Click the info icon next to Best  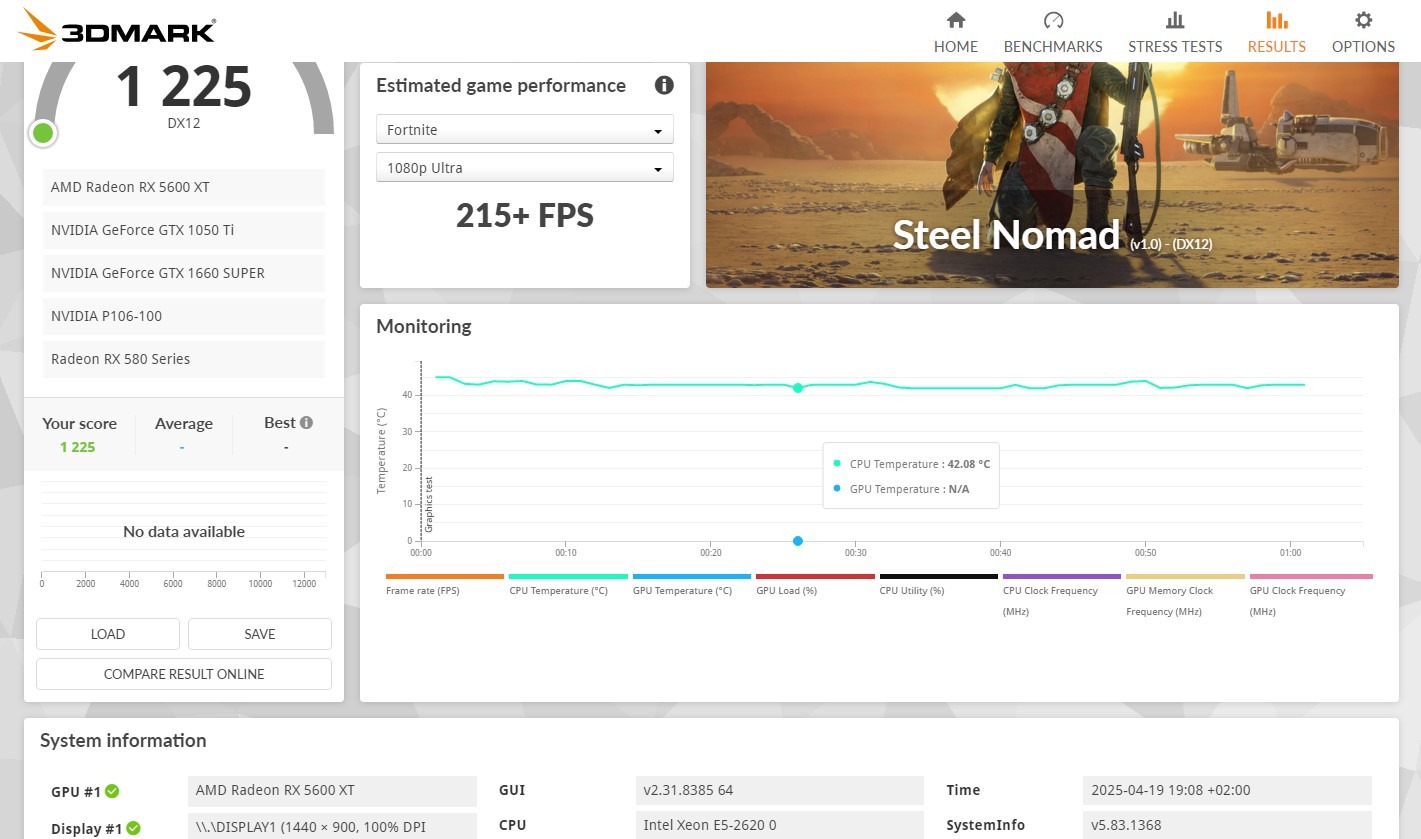point(306,422)
